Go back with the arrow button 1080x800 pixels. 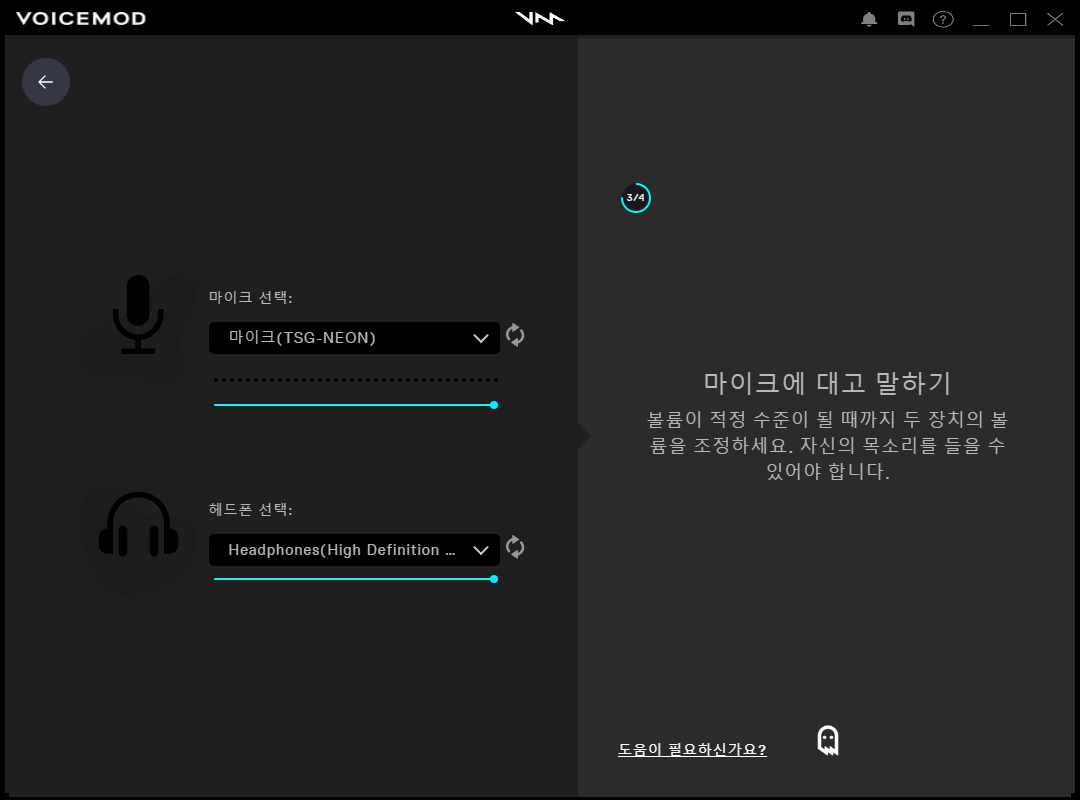click(x=45, y=82)
